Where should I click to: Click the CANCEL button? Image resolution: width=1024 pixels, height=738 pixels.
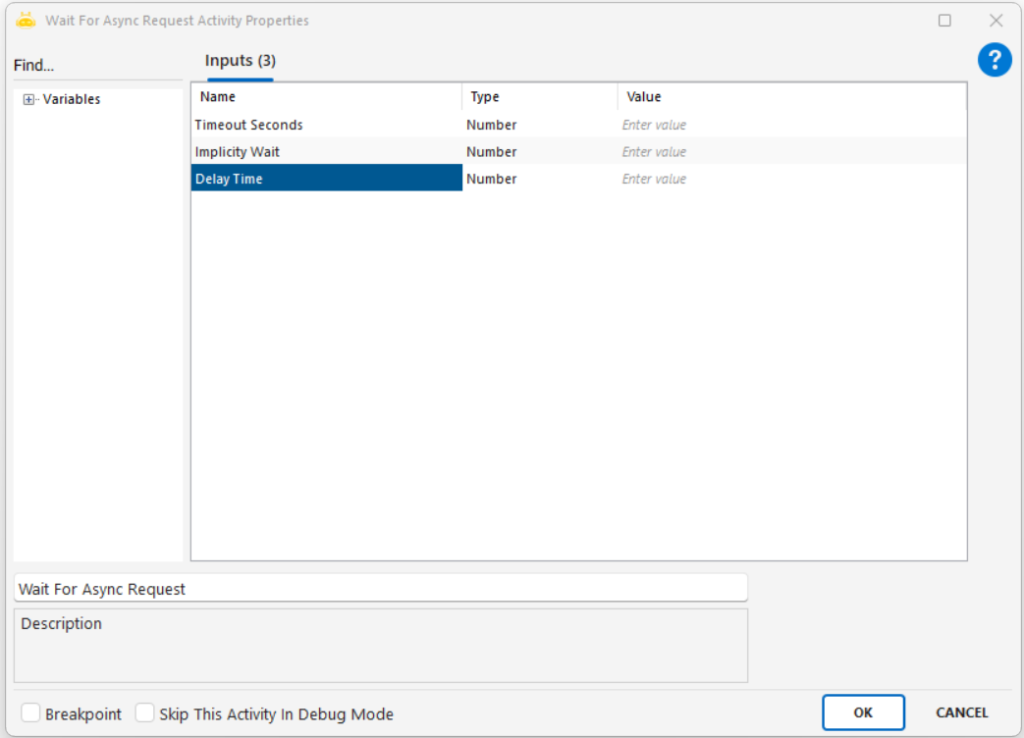961,713
